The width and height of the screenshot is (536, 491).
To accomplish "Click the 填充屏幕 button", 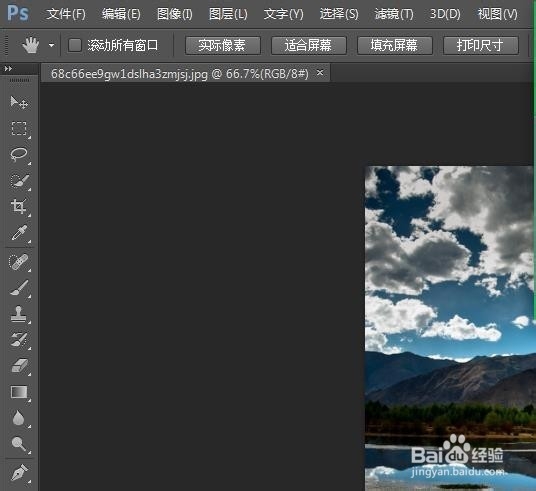I will coord(395,45).
